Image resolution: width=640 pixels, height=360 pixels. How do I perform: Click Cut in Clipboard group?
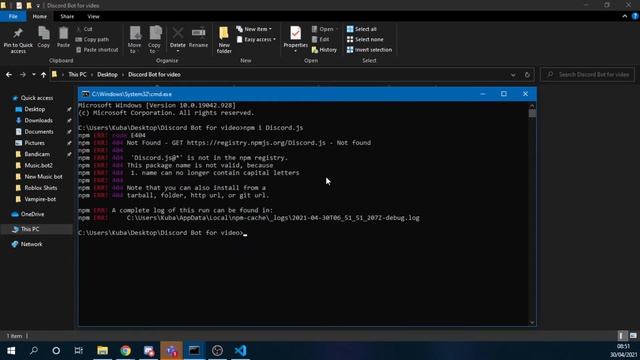pos(84,29)
